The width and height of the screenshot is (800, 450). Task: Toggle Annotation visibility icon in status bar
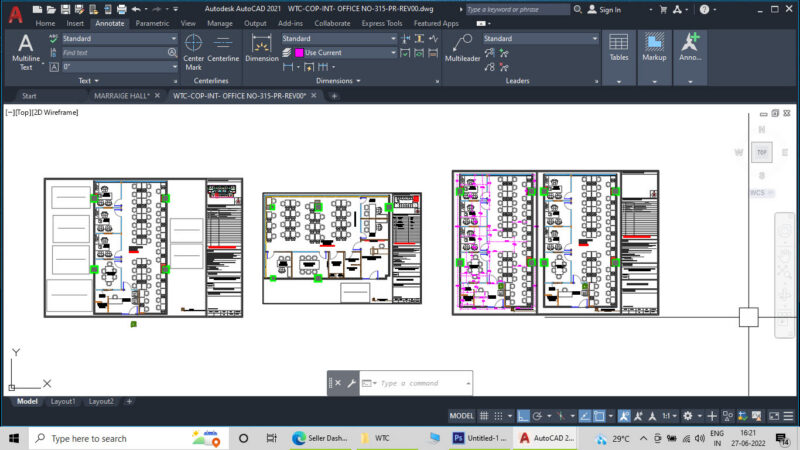pyautogui.click(x=624, y=416)
